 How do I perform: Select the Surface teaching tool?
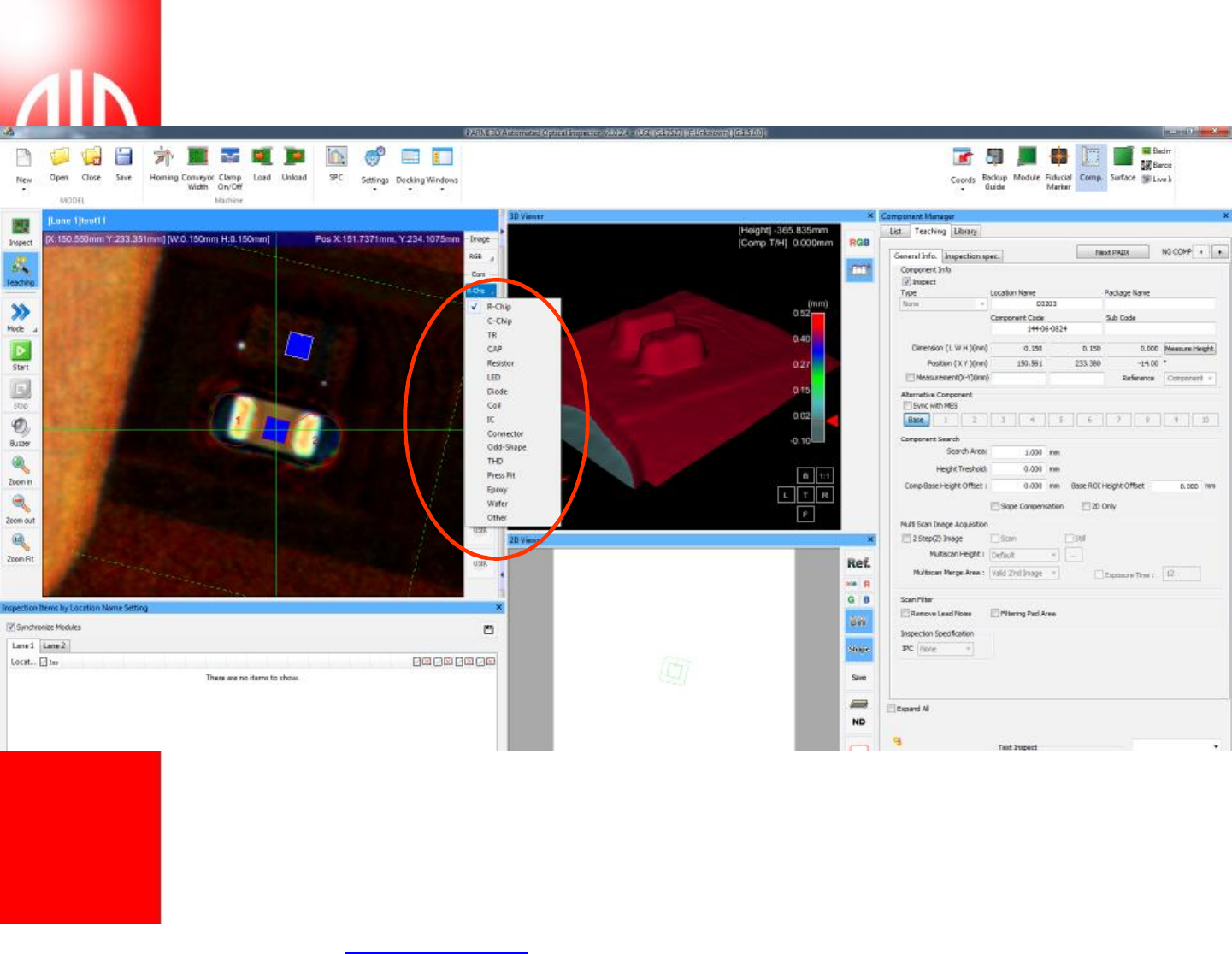click(1123, 158)
